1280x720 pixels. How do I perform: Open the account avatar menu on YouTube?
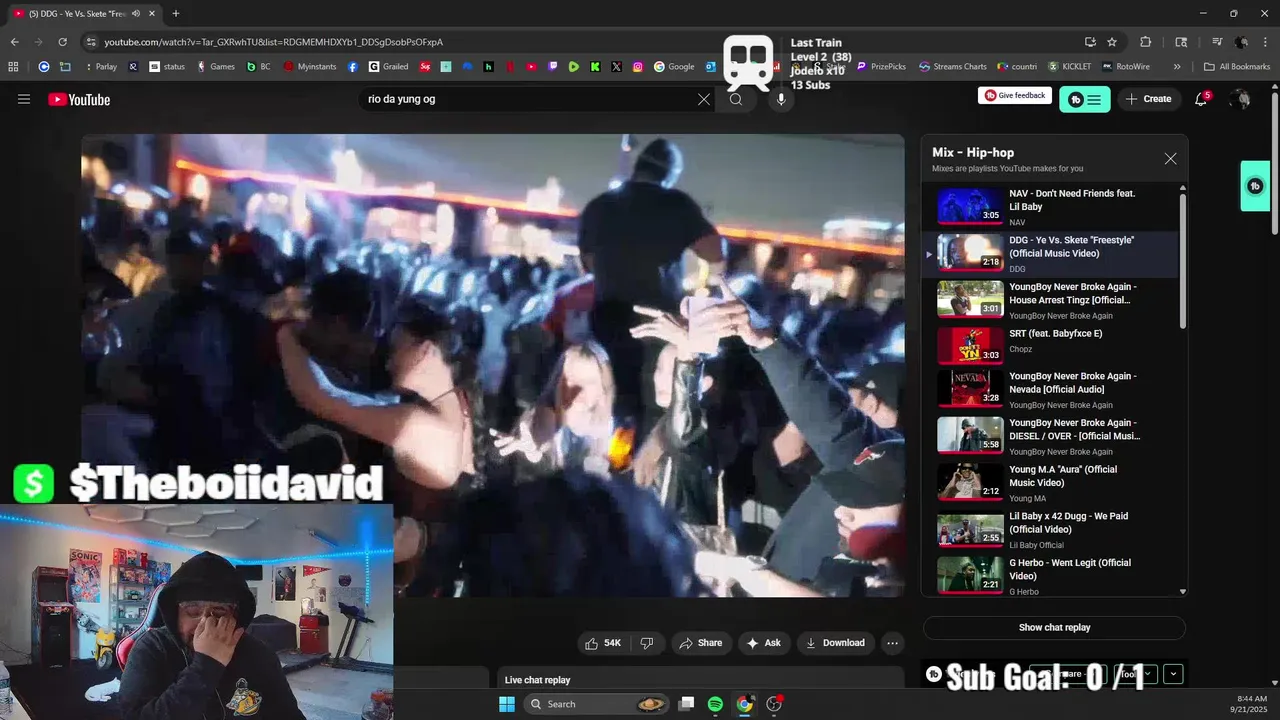coord(1240,99)
